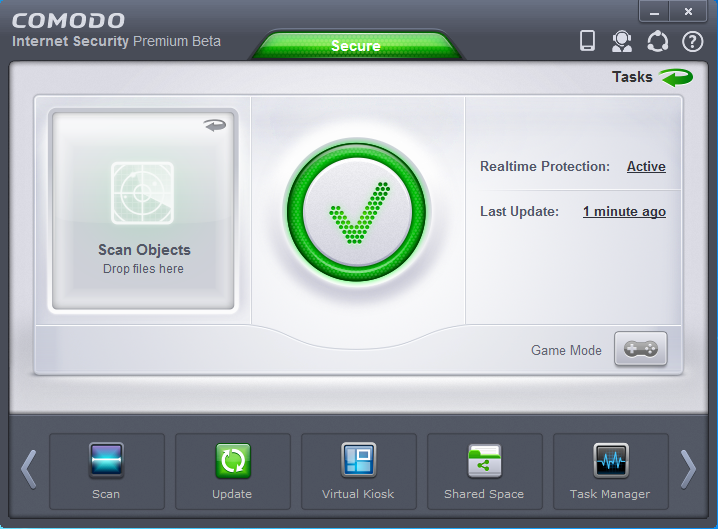Open Task Manager from the bottom bar

[610, 471]
